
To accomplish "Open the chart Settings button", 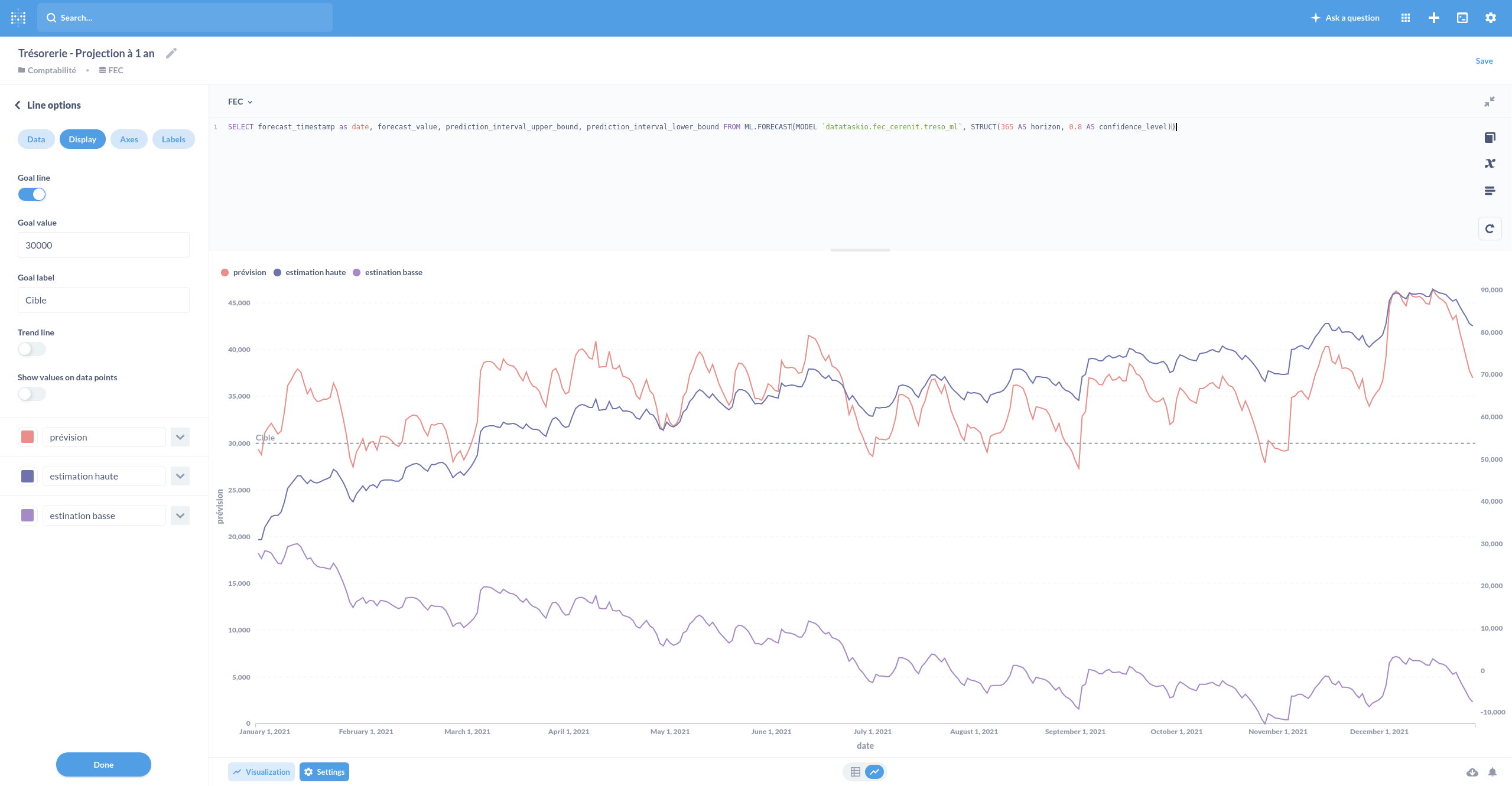I will 324,772.
